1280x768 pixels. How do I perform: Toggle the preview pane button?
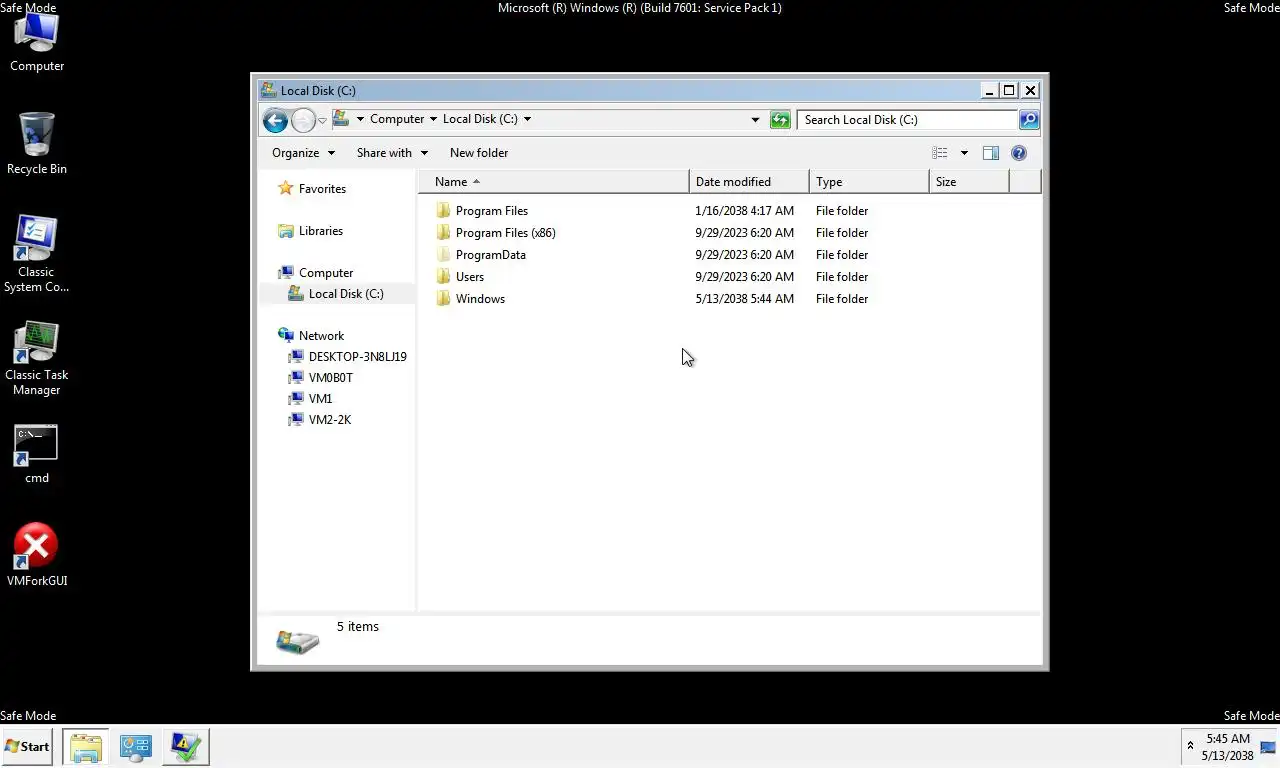pos(991,153)
